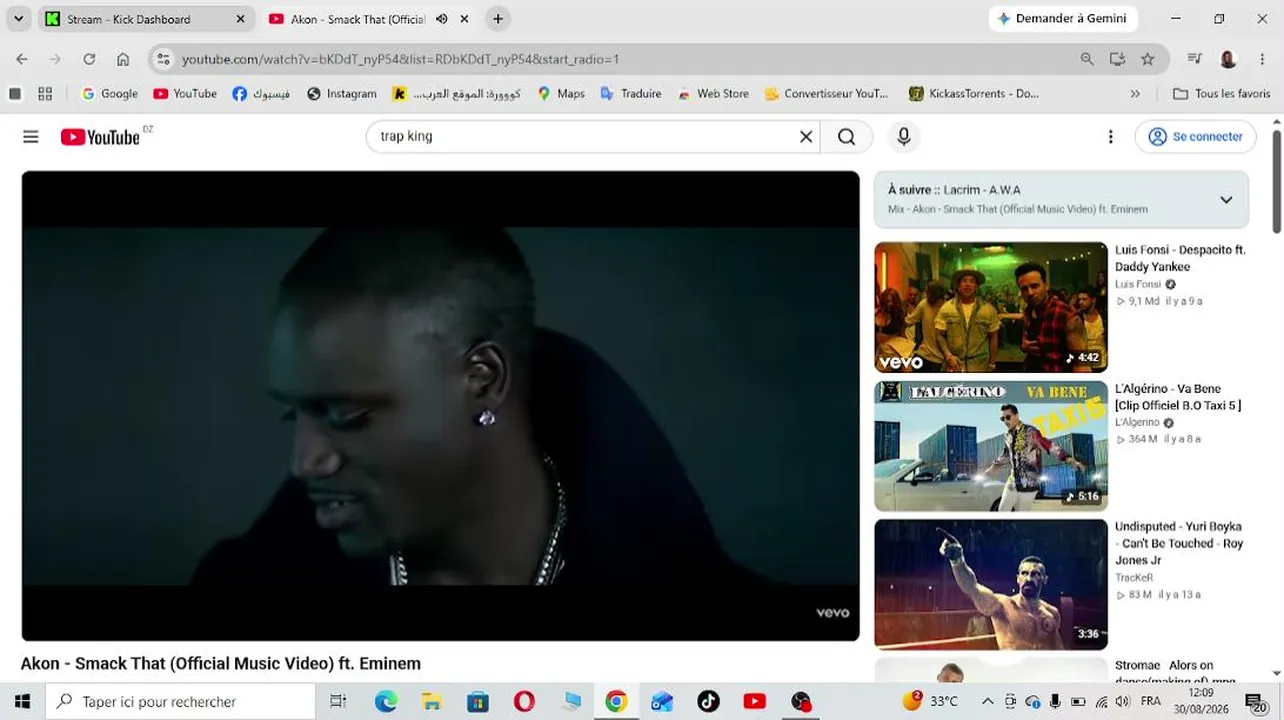Open 'Undisputed - Yuri Boyka' video title
The width and height of the screenshot is (1284, 720).
point(1179,543)
